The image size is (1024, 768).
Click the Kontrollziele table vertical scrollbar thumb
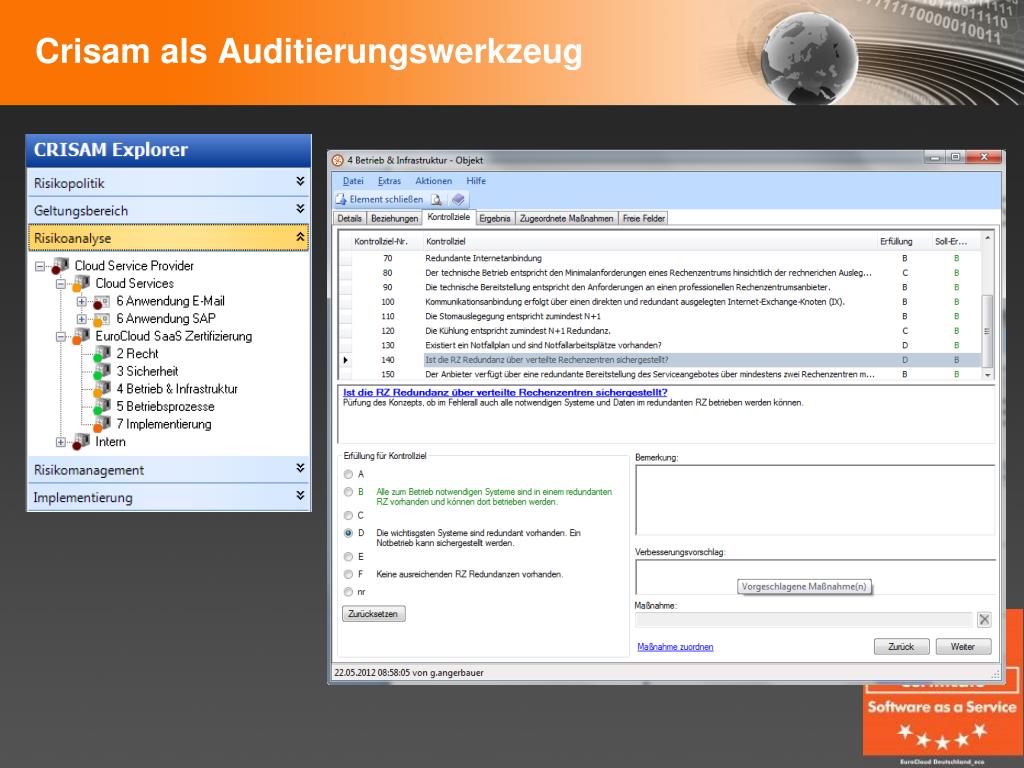click(987, 331)
